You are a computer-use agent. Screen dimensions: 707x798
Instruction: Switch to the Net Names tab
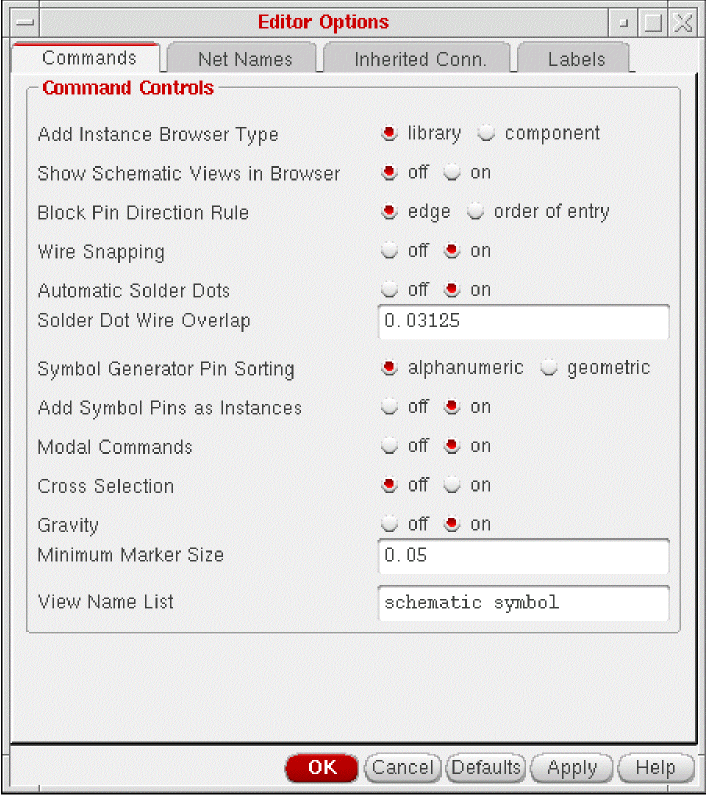(x=243, y=59)
